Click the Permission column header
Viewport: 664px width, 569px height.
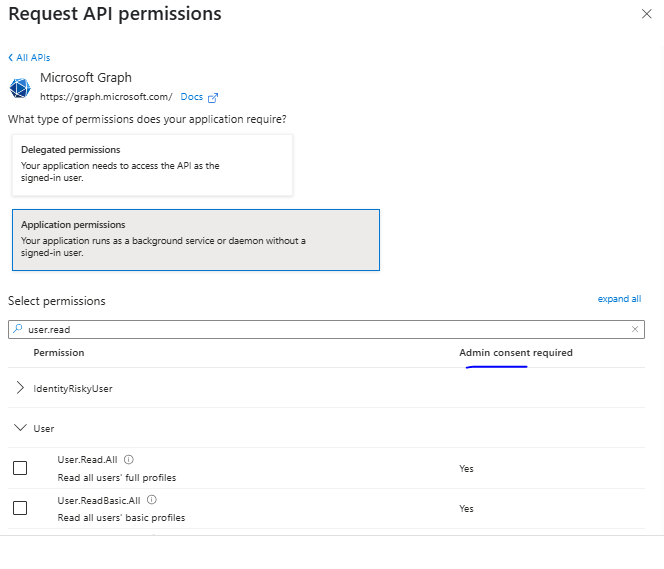[59, 353]
